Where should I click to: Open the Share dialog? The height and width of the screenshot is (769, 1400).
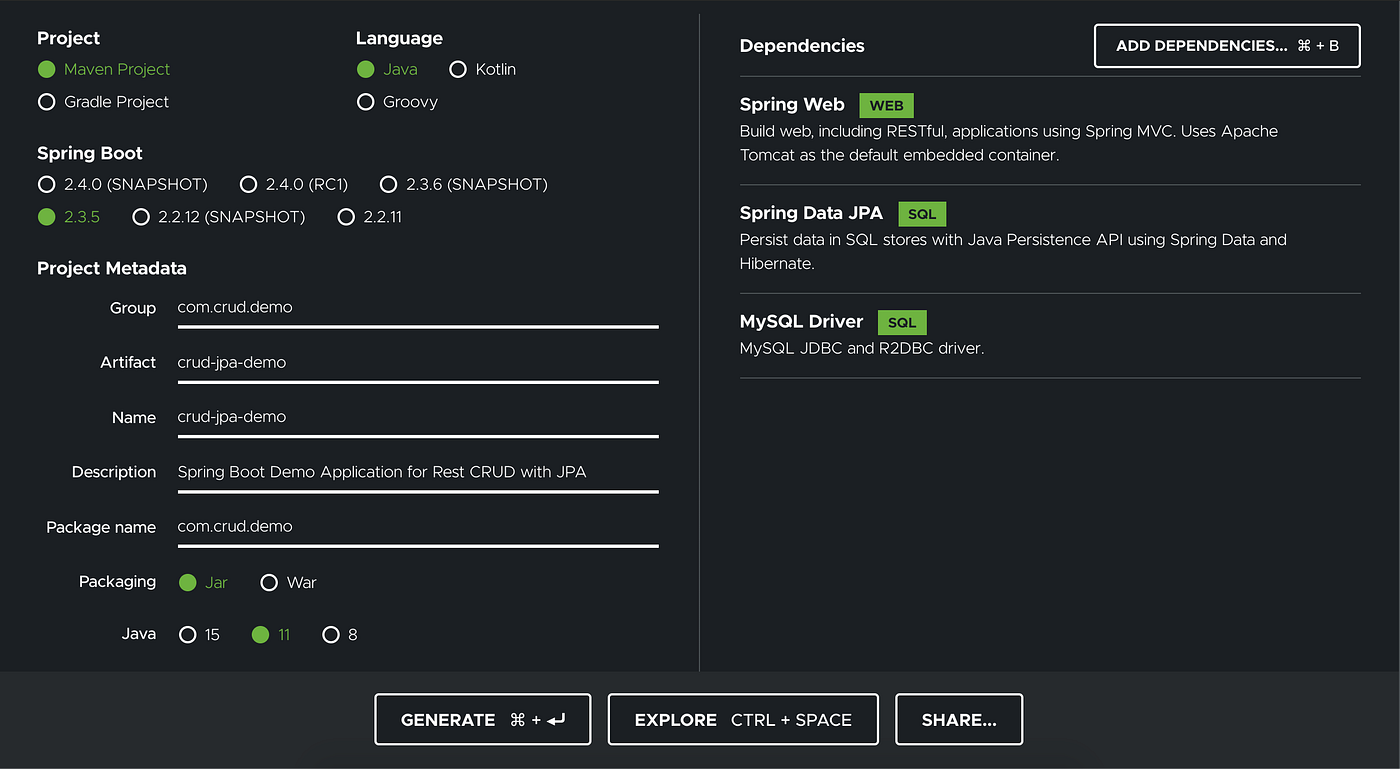coord(959,720)
